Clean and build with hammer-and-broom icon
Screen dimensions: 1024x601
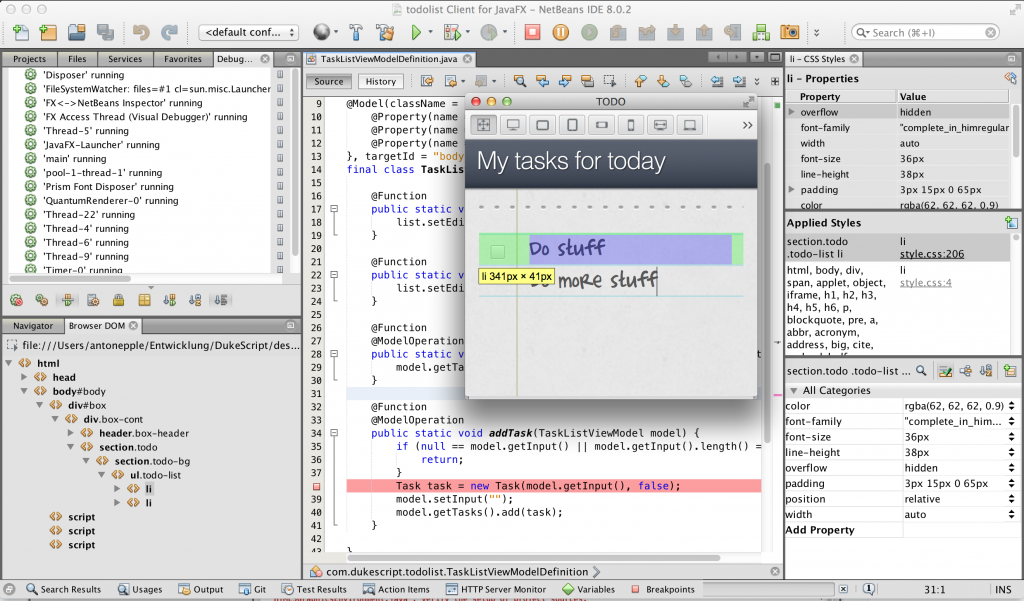click(x=385, y=32)
